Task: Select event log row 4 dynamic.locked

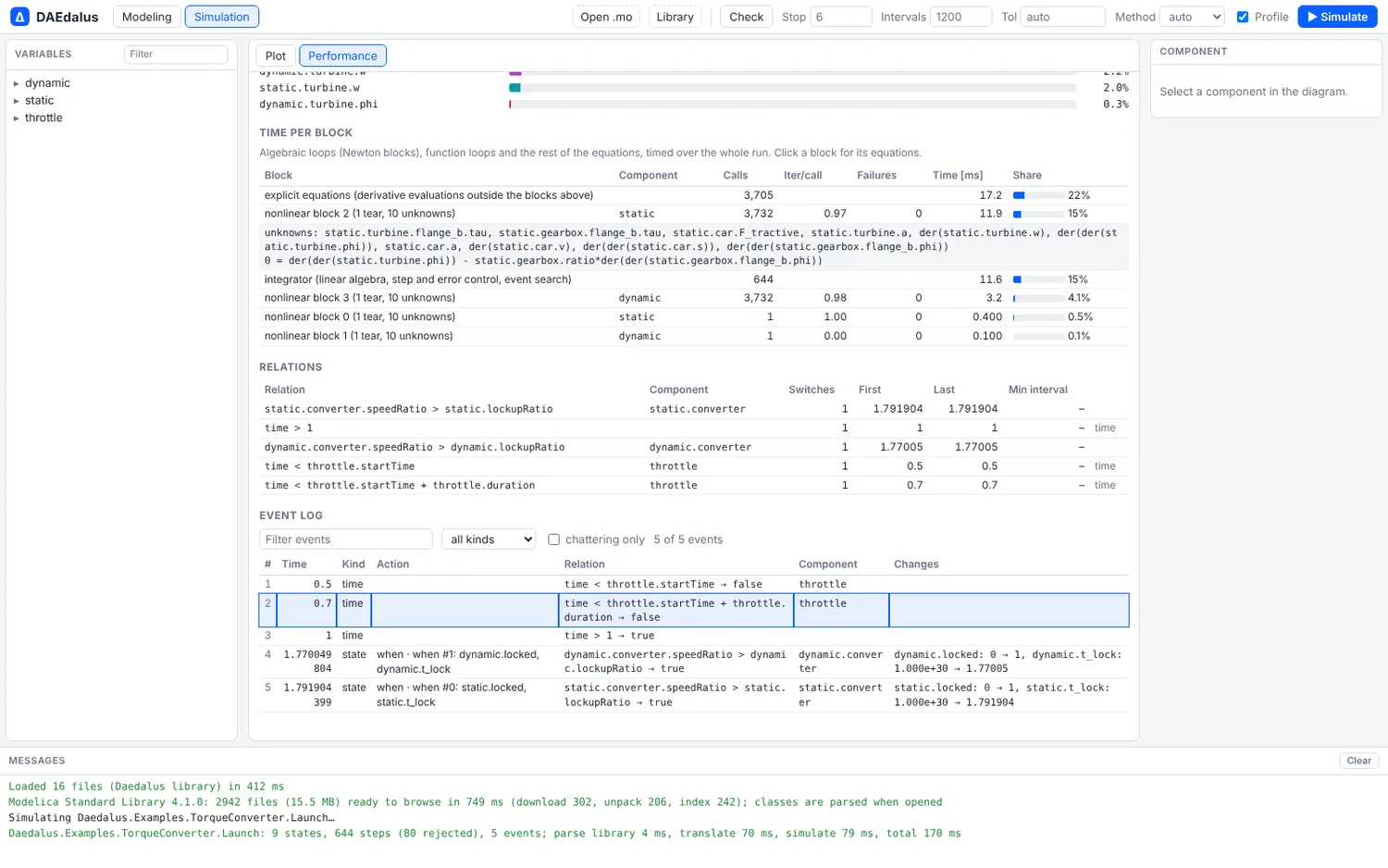Action: tap(693, 662)
